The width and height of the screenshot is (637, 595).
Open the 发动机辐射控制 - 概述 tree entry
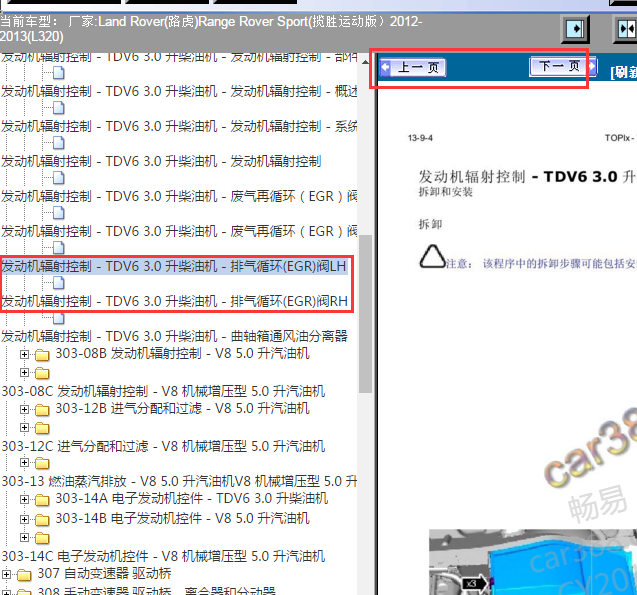(x=179, y=91)
